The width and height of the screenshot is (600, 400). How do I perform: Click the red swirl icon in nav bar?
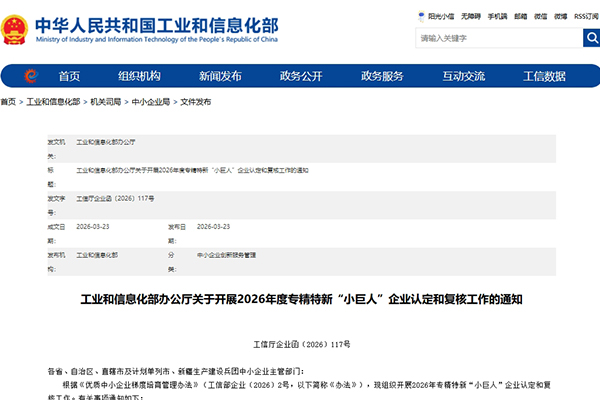[32, 76]
